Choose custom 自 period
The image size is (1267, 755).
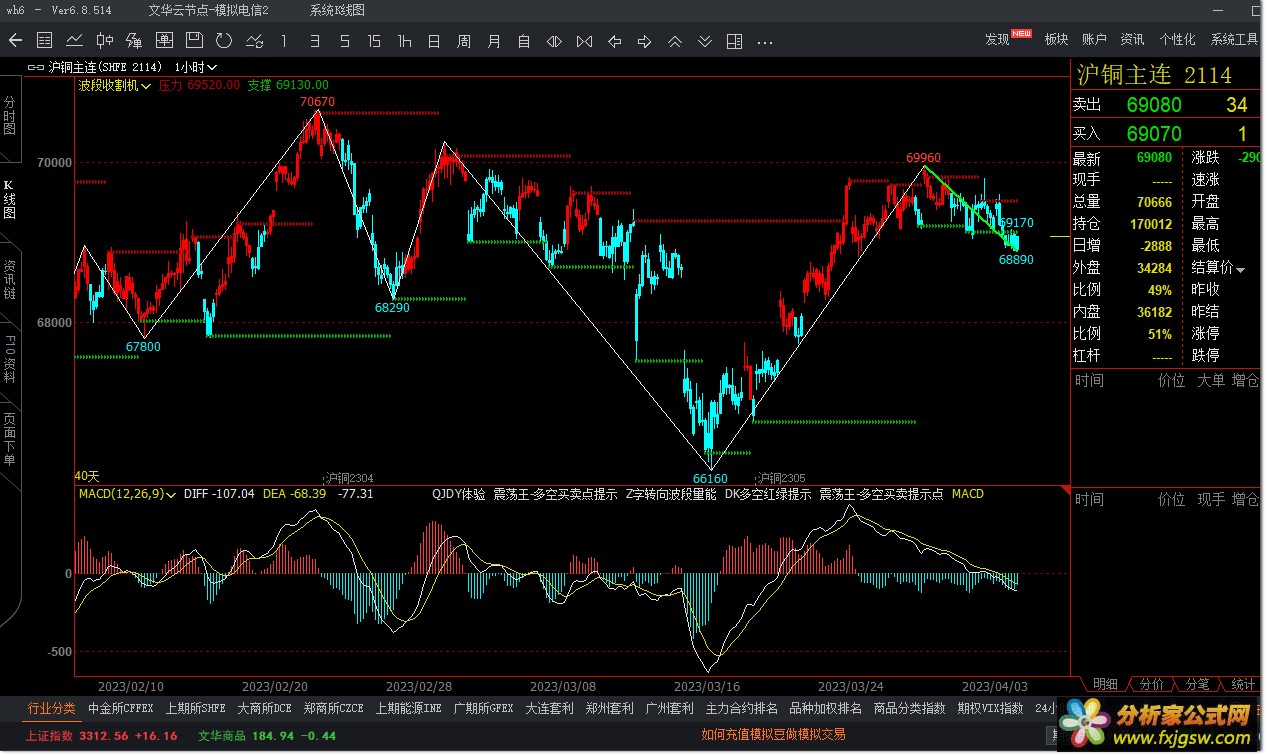coord(524,41)
